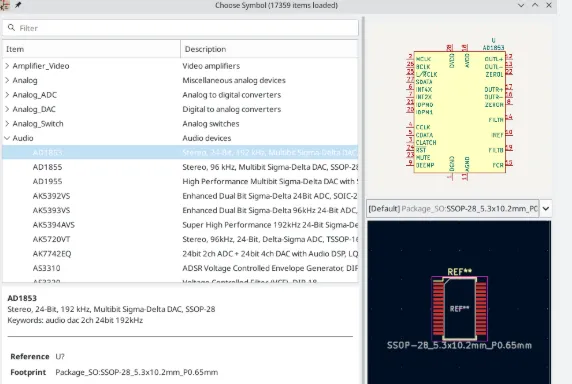Expand the Amplifier_Video library
This screenshot has width=572, height=384.
pyautogui.click(x=7, y=66)
